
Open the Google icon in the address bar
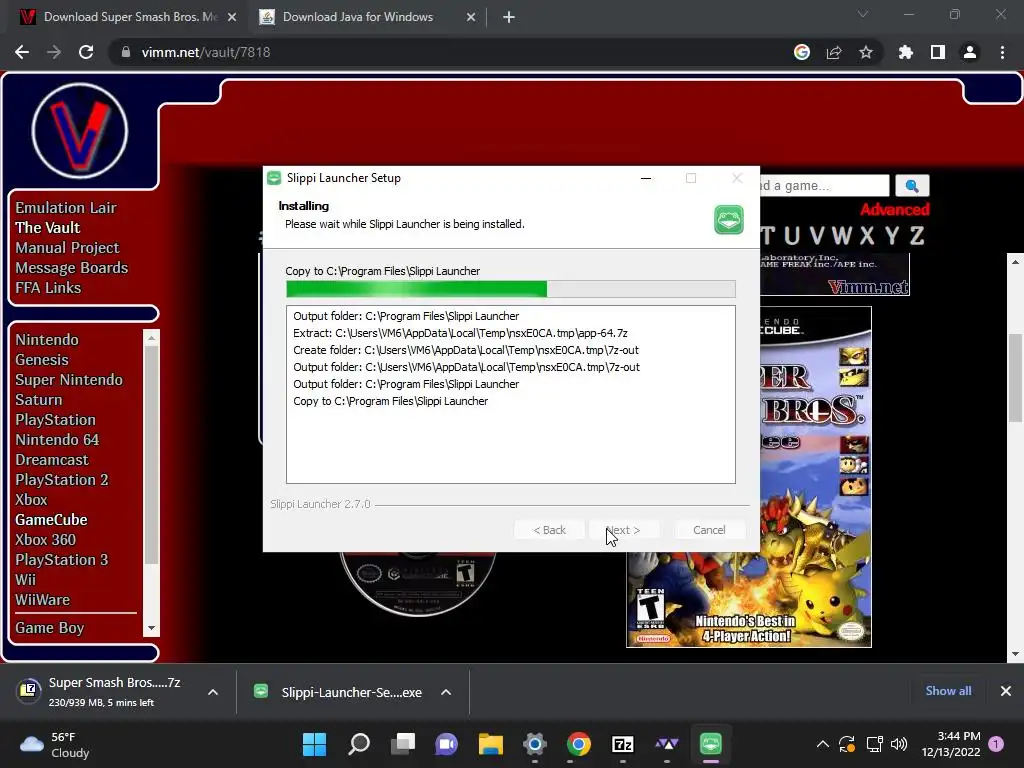[802, 52]
